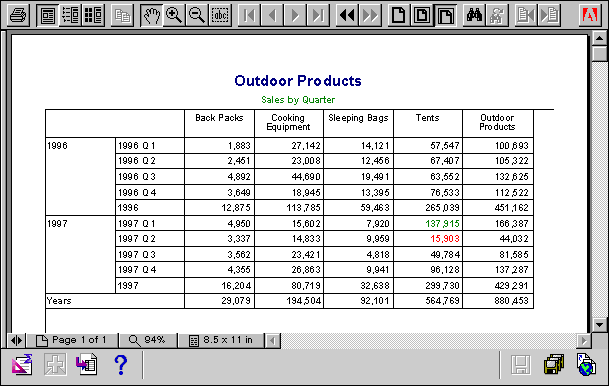
Task: Click the Years total row label
Action: coord(59,301)
